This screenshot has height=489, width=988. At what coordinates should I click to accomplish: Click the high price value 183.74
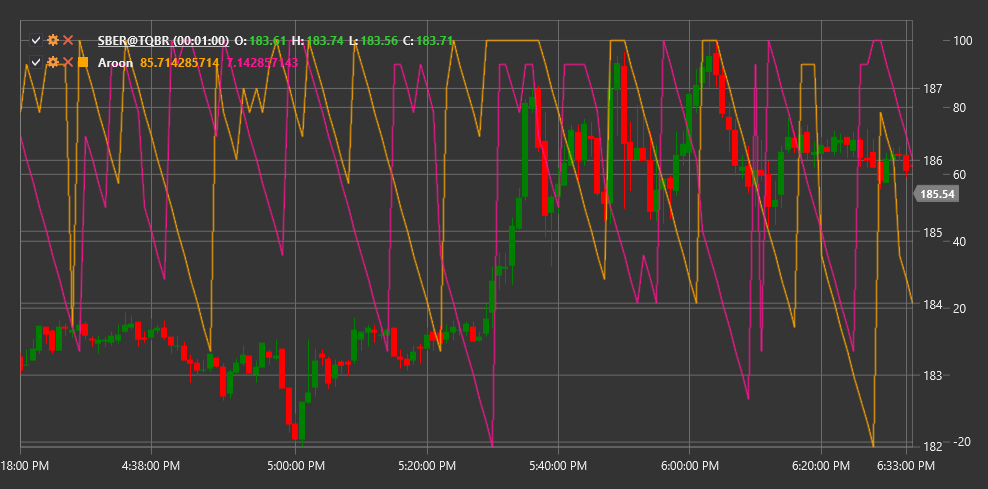pyautogui.click(x=325, y=41)
